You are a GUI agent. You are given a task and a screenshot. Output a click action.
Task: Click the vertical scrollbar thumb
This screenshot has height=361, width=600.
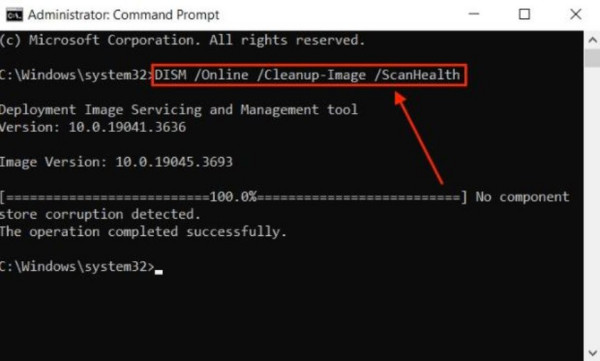click(592, 57)
